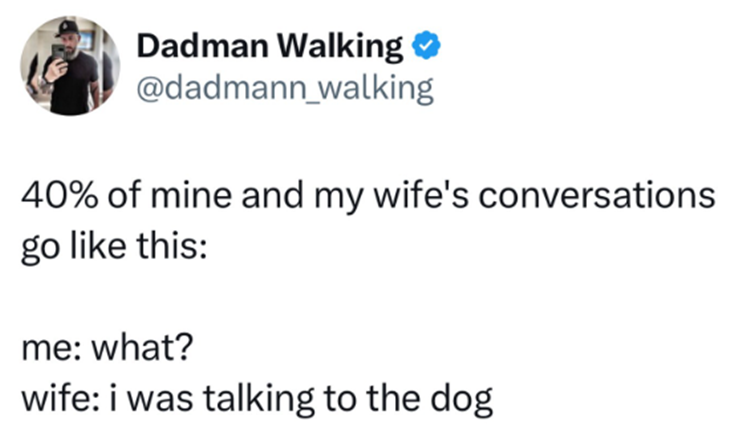Click the @dadmann_walking handle

point(283,90)
